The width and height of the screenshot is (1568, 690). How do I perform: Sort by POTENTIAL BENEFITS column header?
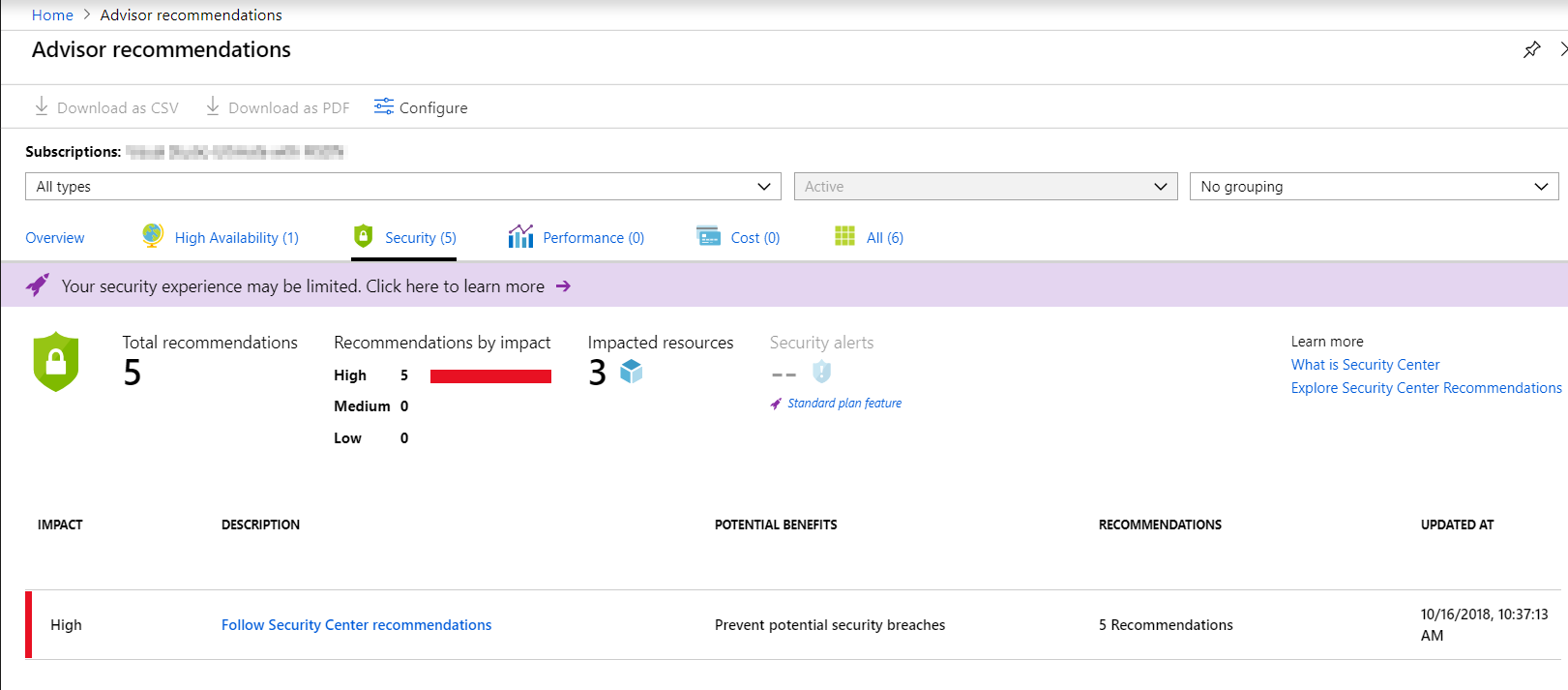776,525
